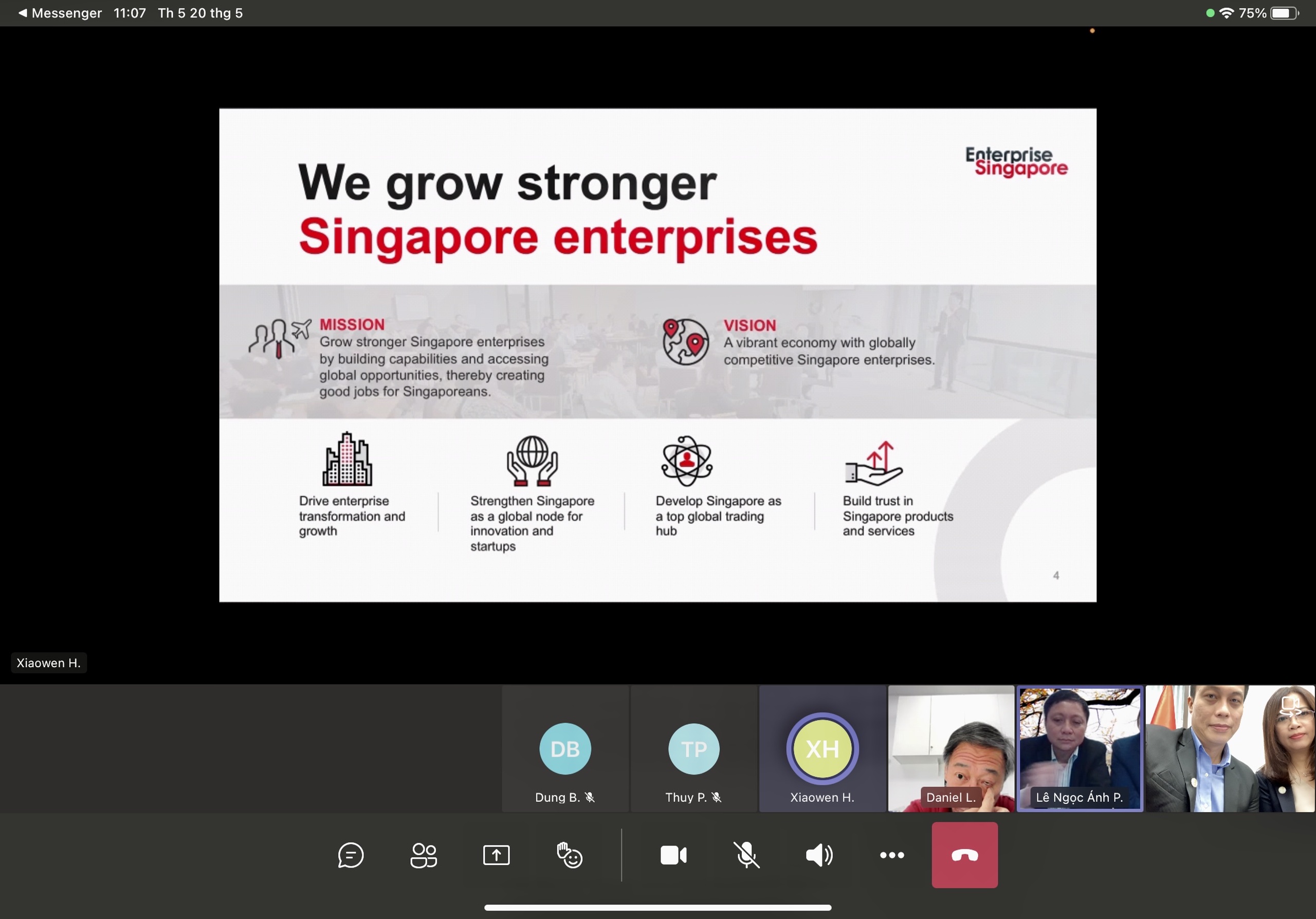The width and height of the screenshot is (1316, 919).
Task: Tap the shared presentation slide
Action: coord(657,355)
